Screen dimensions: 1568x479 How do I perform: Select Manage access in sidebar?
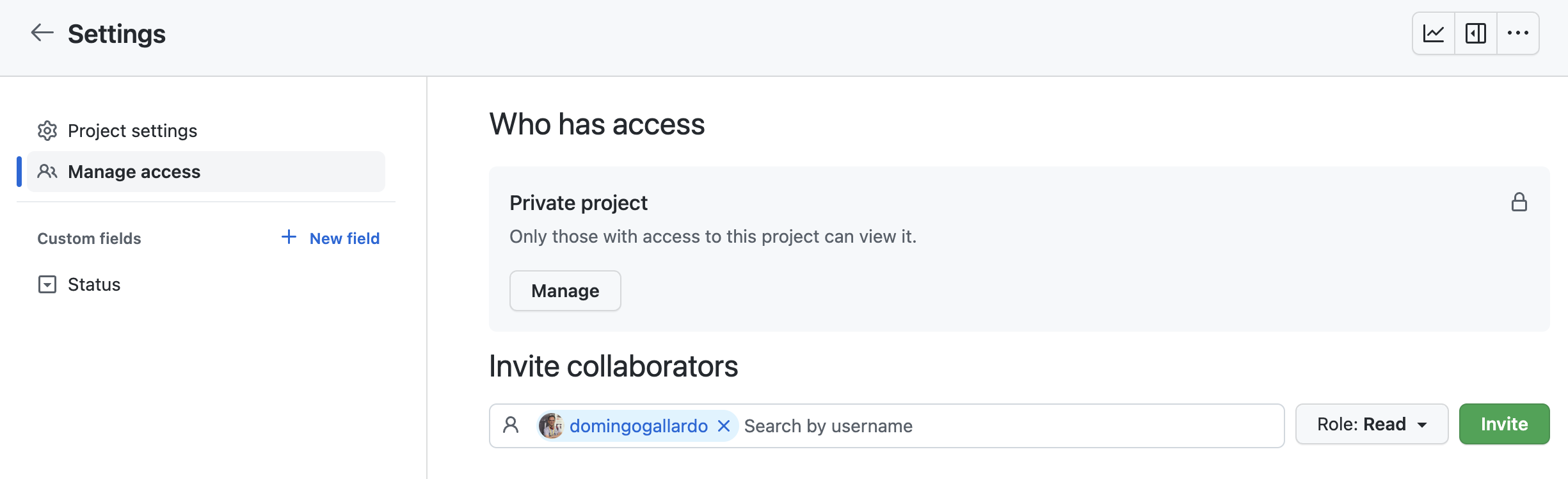(x=206, y=172)
